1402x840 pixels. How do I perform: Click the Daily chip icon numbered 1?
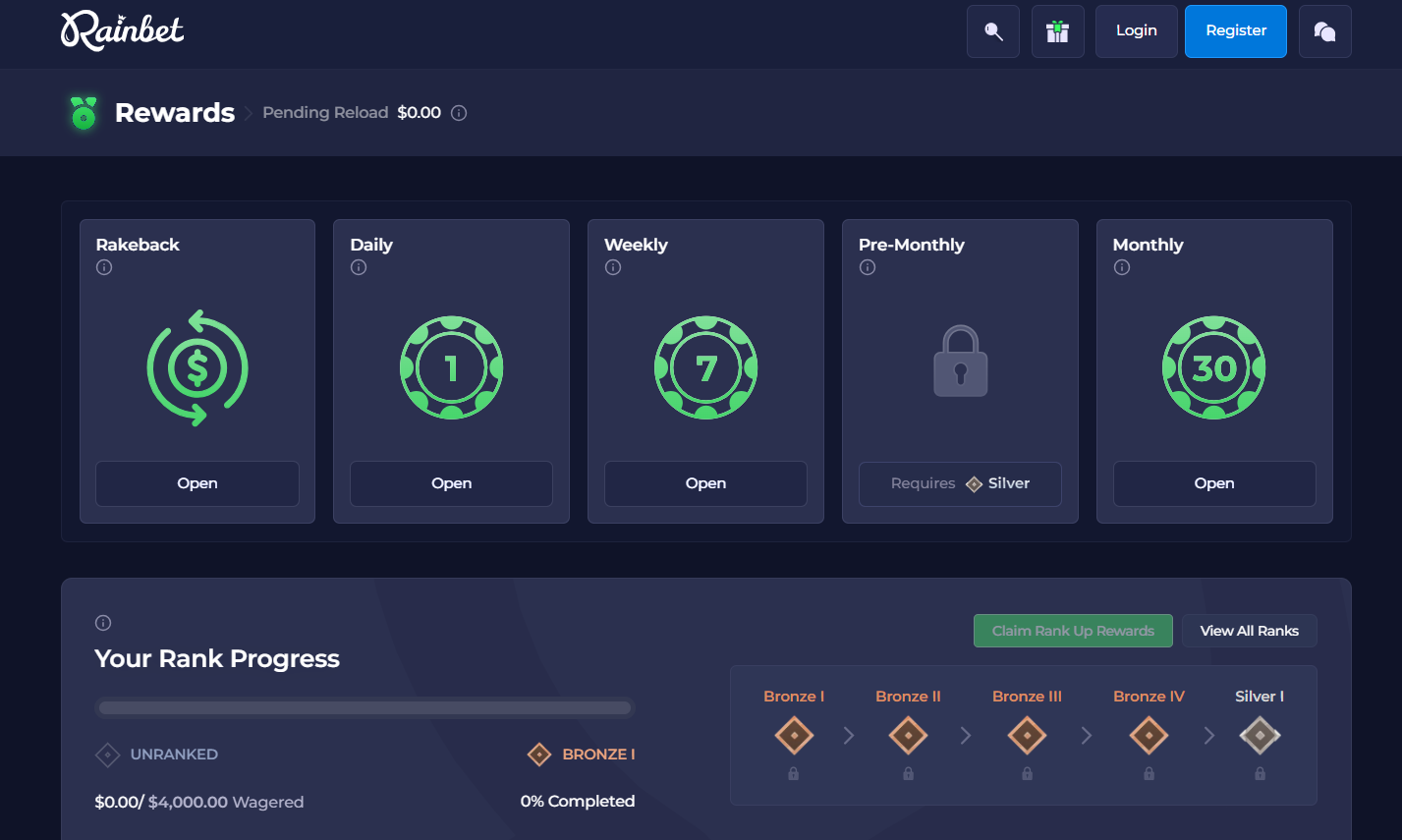pos(452,367)
